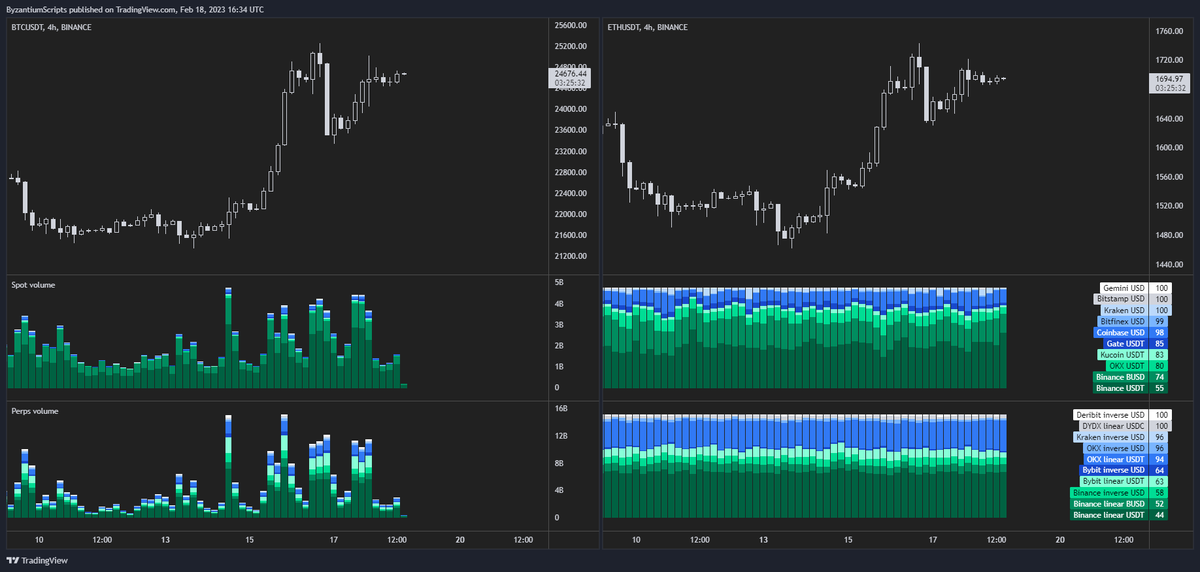1200x572 pixels.
Task: Select the BTCUSDT, 4h, BINANCE chart title
Action: [51, 27]
